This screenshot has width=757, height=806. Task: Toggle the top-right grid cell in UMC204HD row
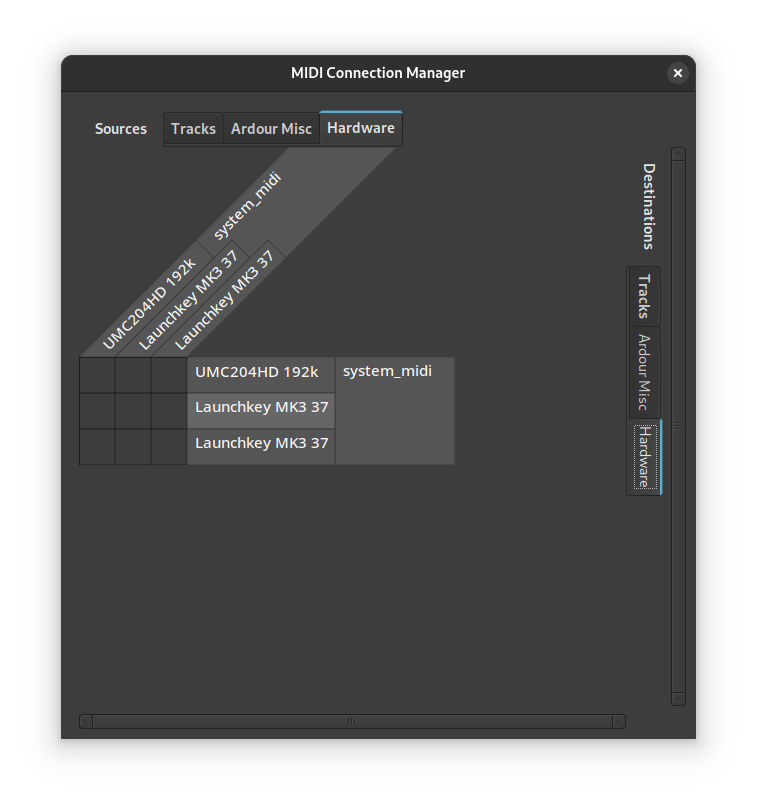pyautogui.click(x=169, y=375)
